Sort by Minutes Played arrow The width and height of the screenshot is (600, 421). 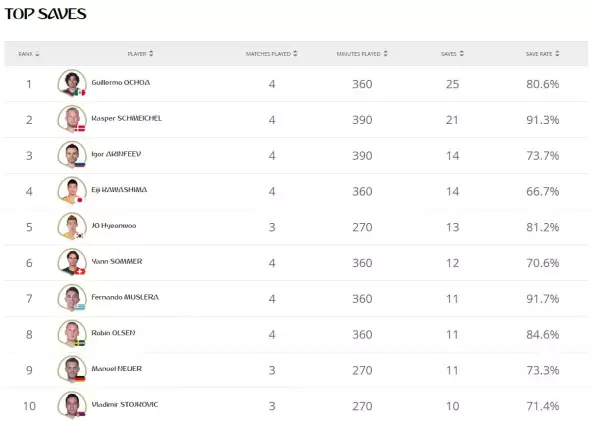click(385, 54)
